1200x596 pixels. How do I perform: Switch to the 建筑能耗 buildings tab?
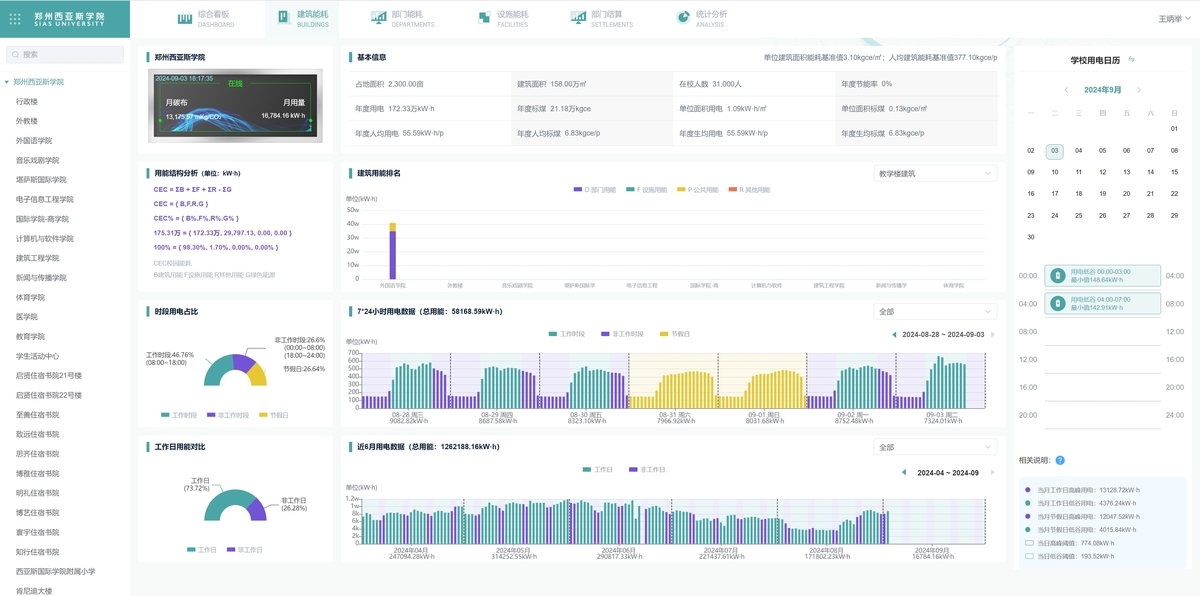coord(304,18)
